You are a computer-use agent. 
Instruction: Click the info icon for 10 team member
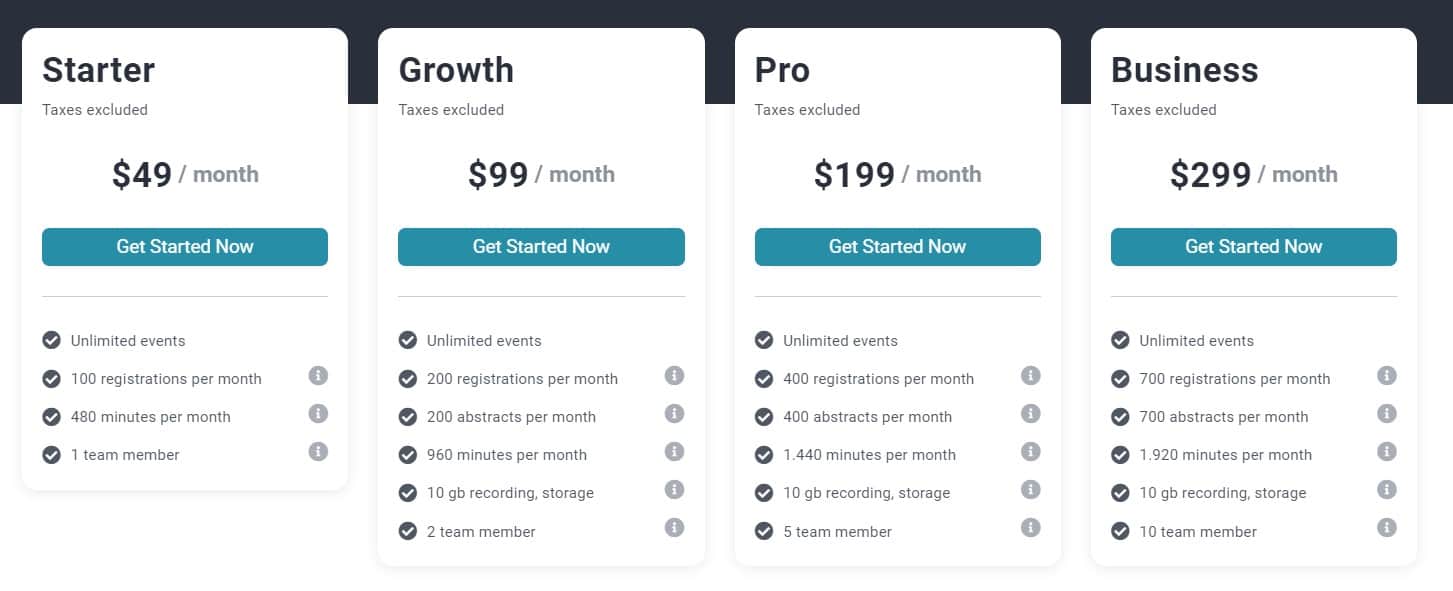1387,529
